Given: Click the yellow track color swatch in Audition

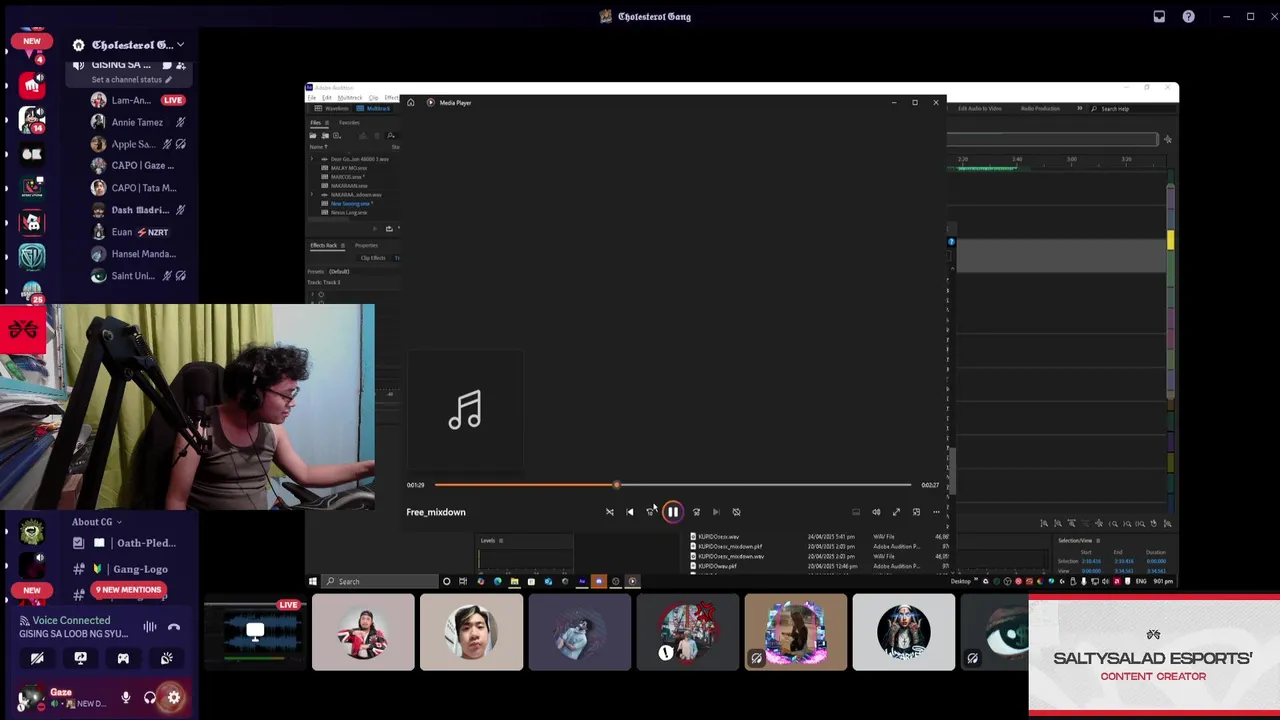Looking at the screenshot, I should [1170, 241].
